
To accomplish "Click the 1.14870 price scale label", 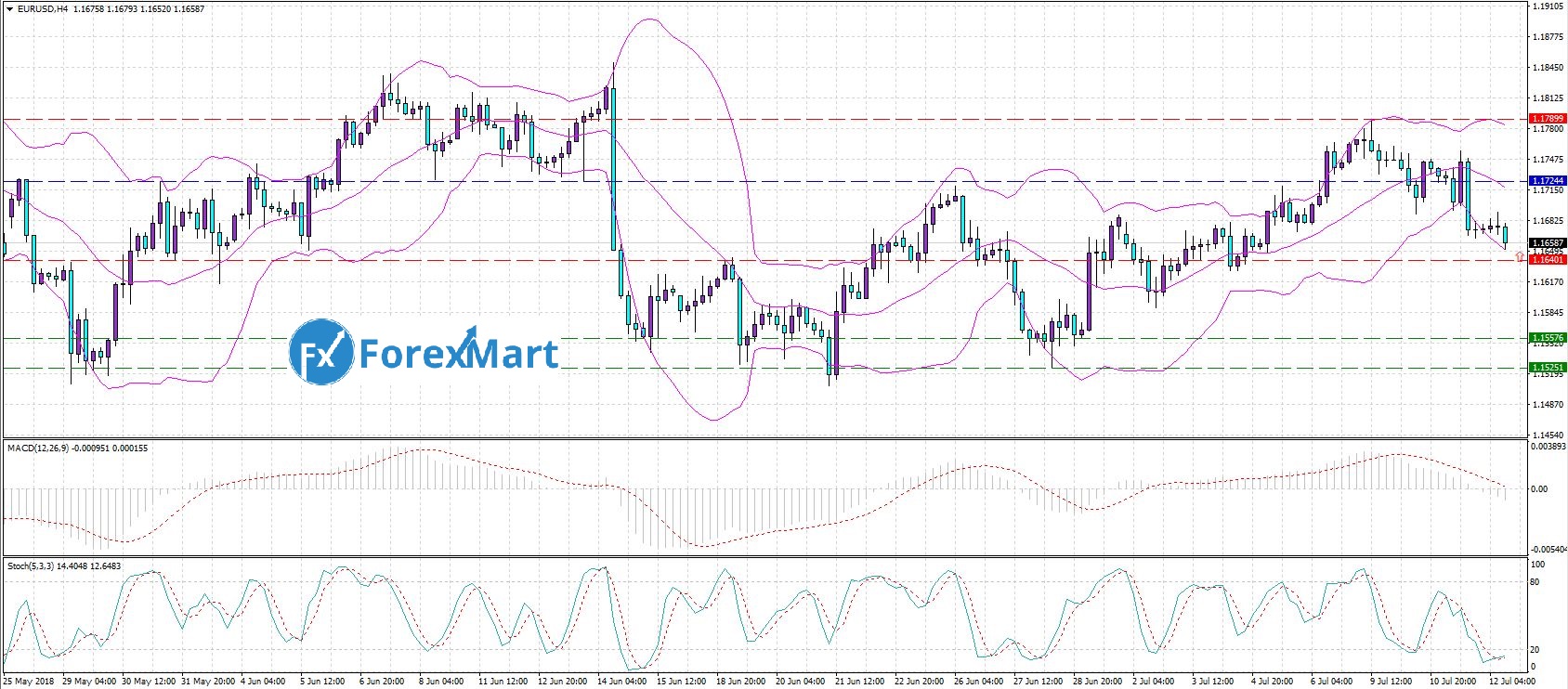I will (1548, 404).
